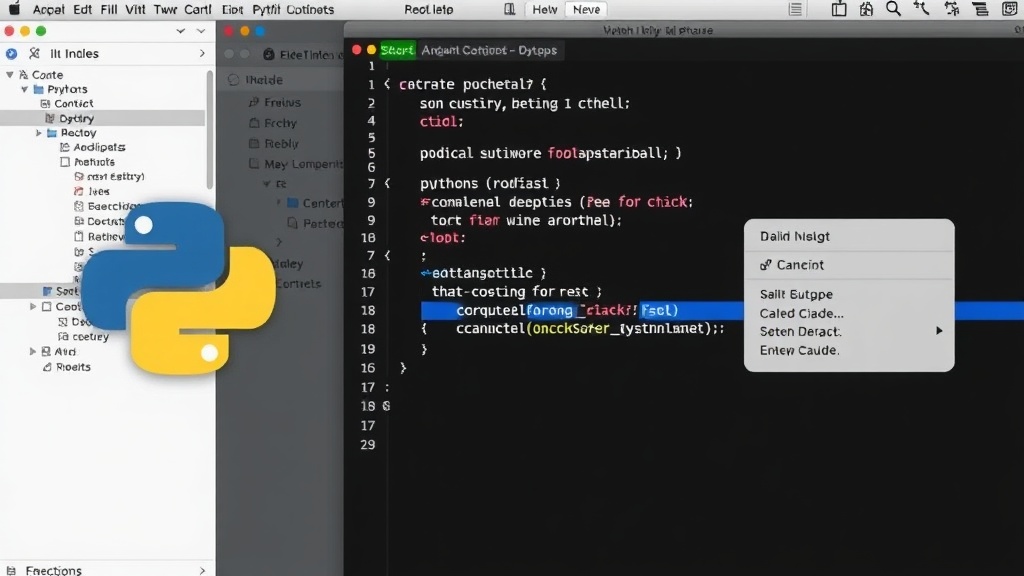The width and height of the screenshot is (1024, 576).
Task: Select the 'Pəthıots' tree row
Action: 94,162
